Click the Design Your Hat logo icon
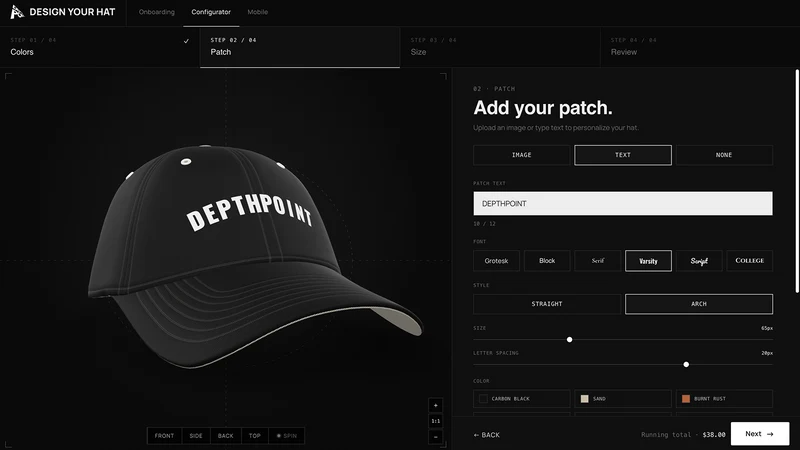Screen dimensions: 800x450 (17, 12)
